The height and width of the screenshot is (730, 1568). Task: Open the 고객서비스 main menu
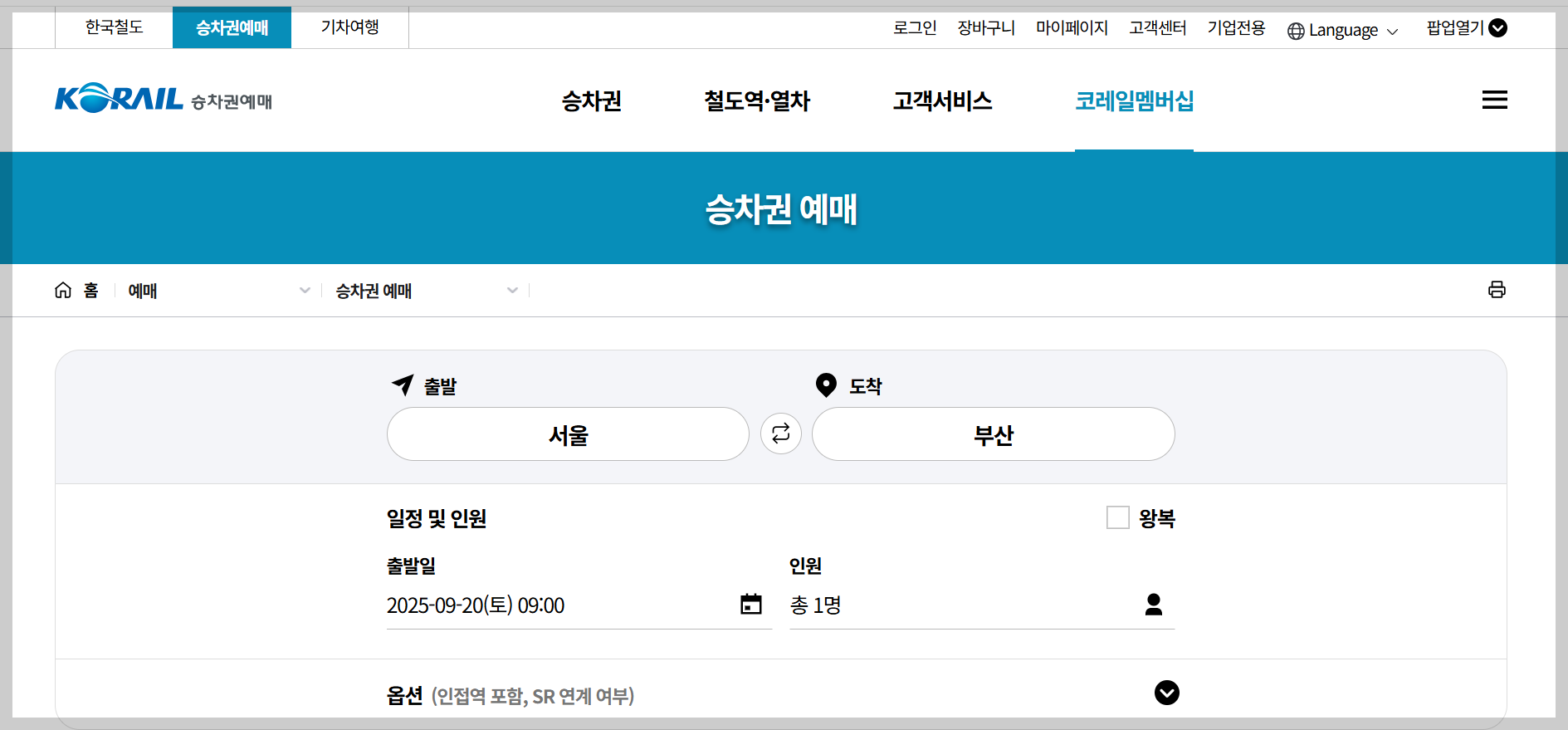(x=942, y=101)
